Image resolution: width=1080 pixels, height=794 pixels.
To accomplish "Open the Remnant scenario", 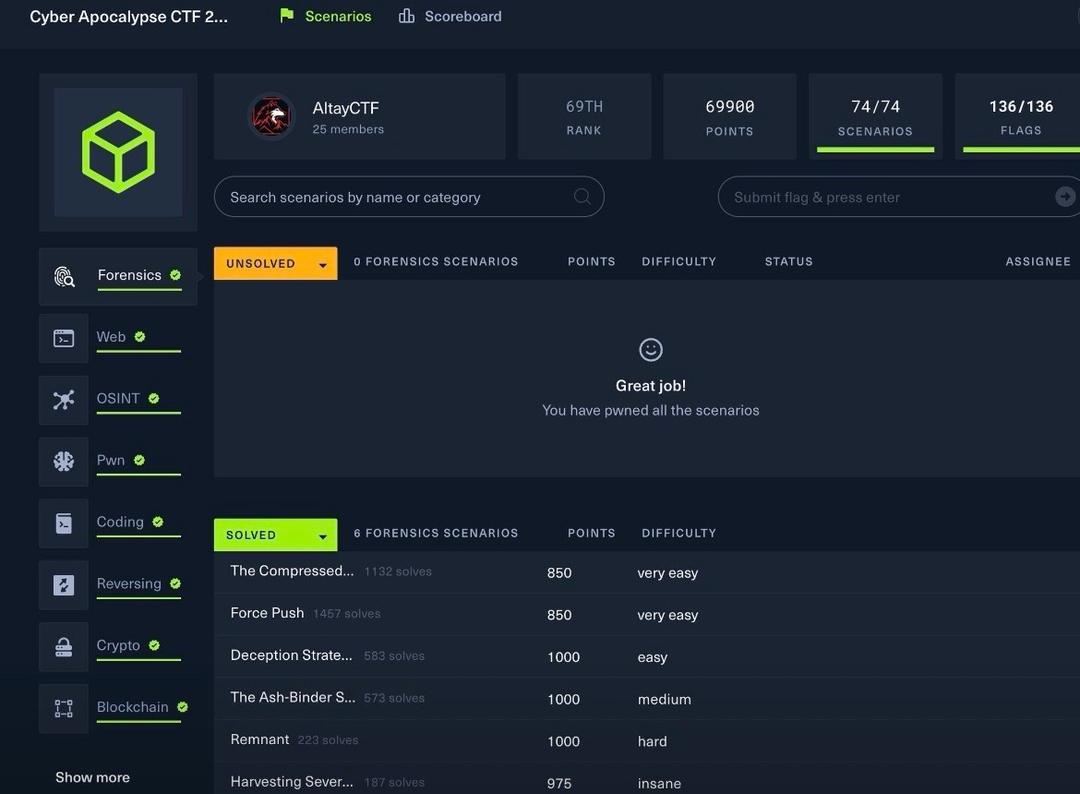I will click(x=260, y=740).
